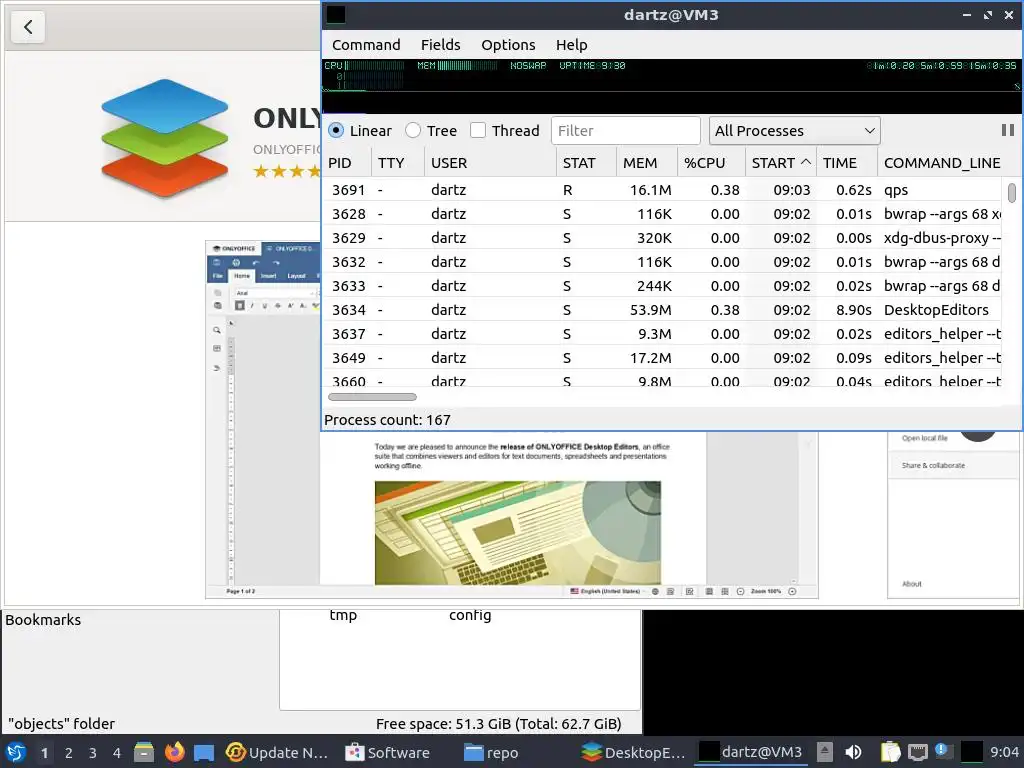Viewport: 1024px width, 768px height.
Task: Click the network status tray icon
Action: [x=918, y=752]
